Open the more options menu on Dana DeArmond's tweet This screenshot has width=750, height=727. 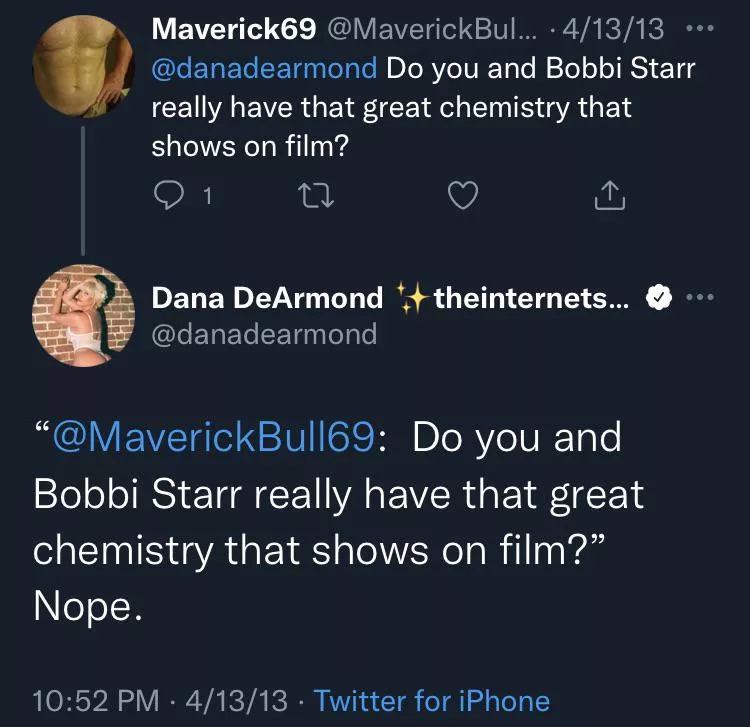pyautogui.click(x=705, y=298)
